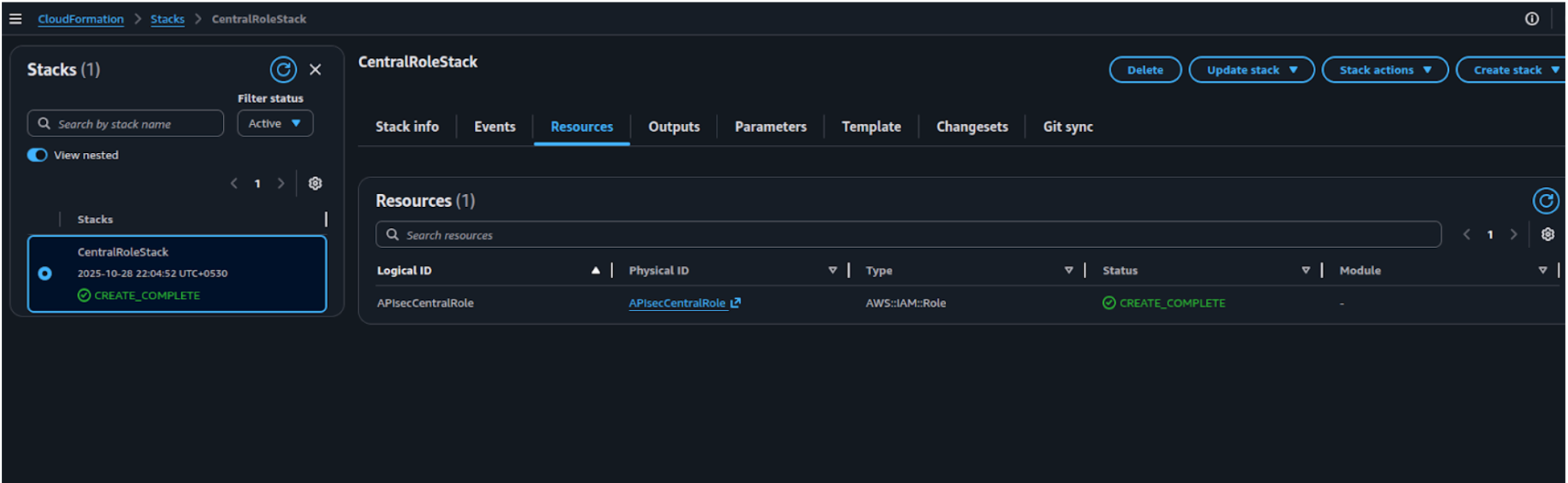Select the CentralRoleStack name in stack list
The image size is (1568, 483).
123,252
